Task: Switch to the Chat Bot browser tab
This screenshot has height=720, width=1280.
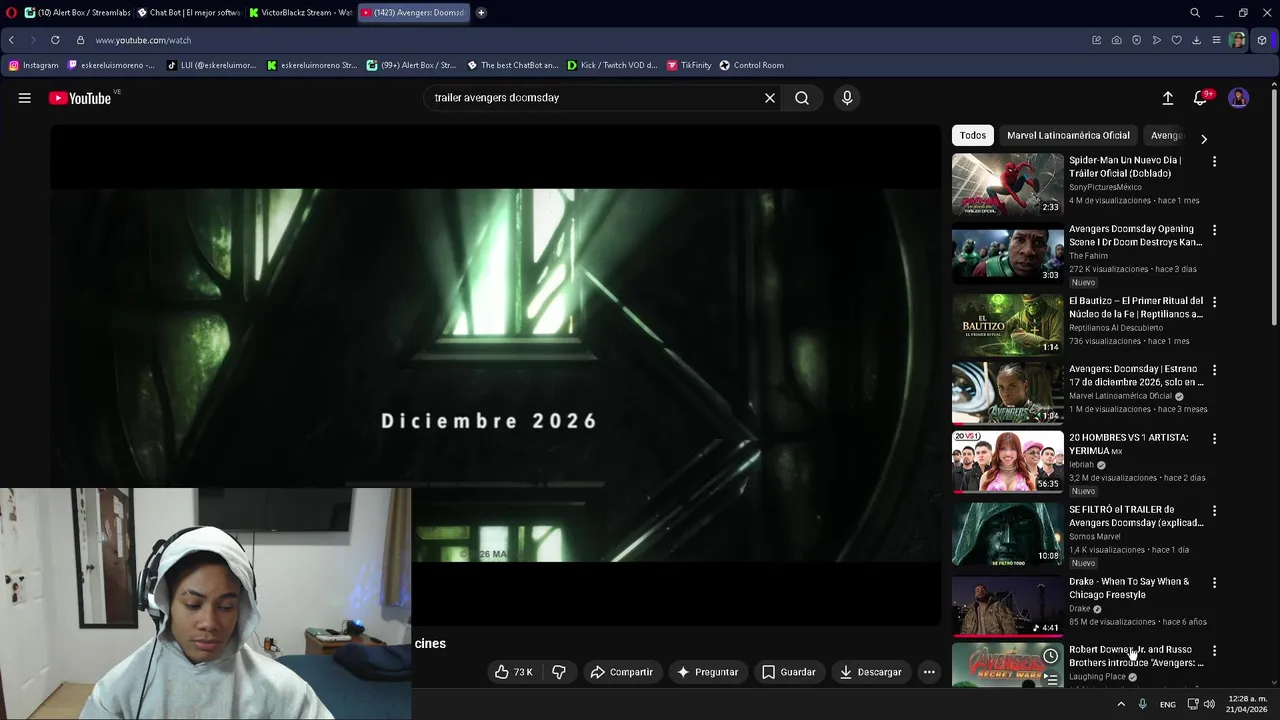Action: click(188, 13)
